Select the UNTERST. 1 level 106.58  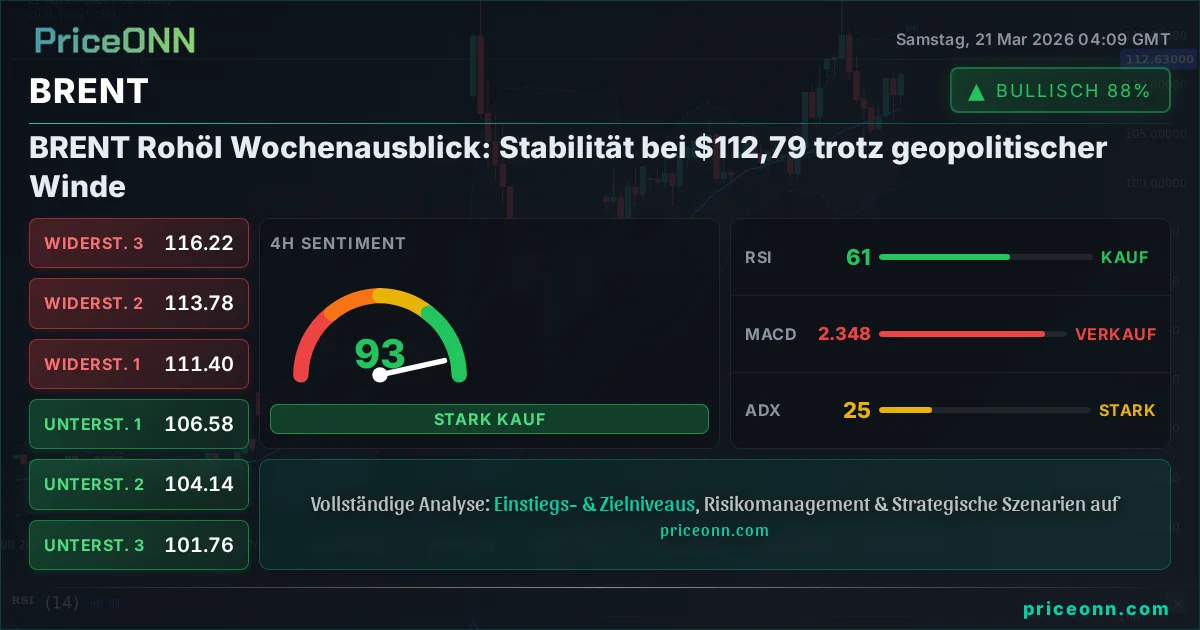139,424
